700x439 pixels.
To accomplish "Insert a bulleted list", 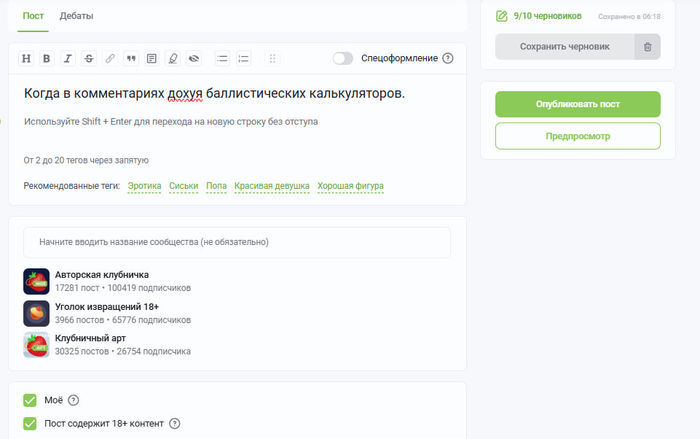I will coord(223,58).
